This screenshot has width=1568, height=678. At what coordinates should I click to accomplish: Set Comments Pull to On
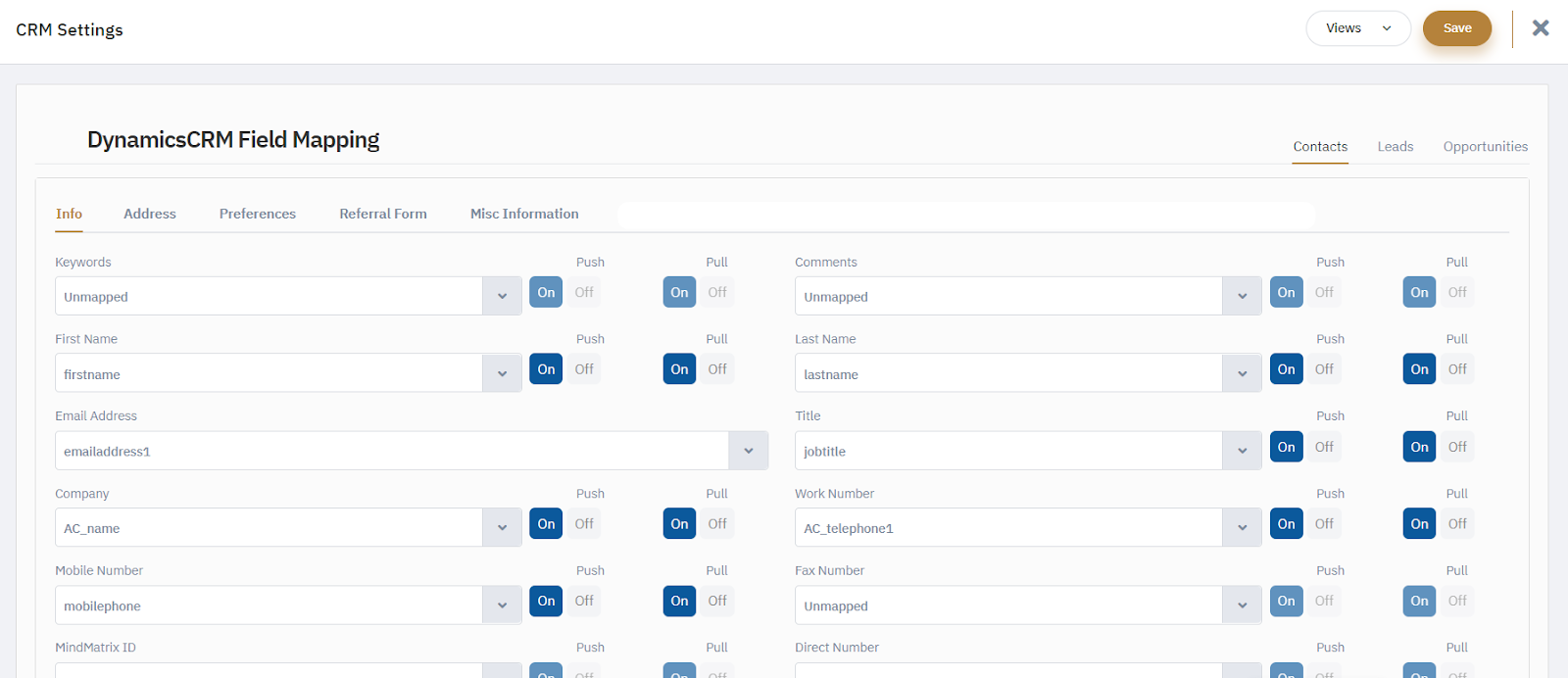1419,292
